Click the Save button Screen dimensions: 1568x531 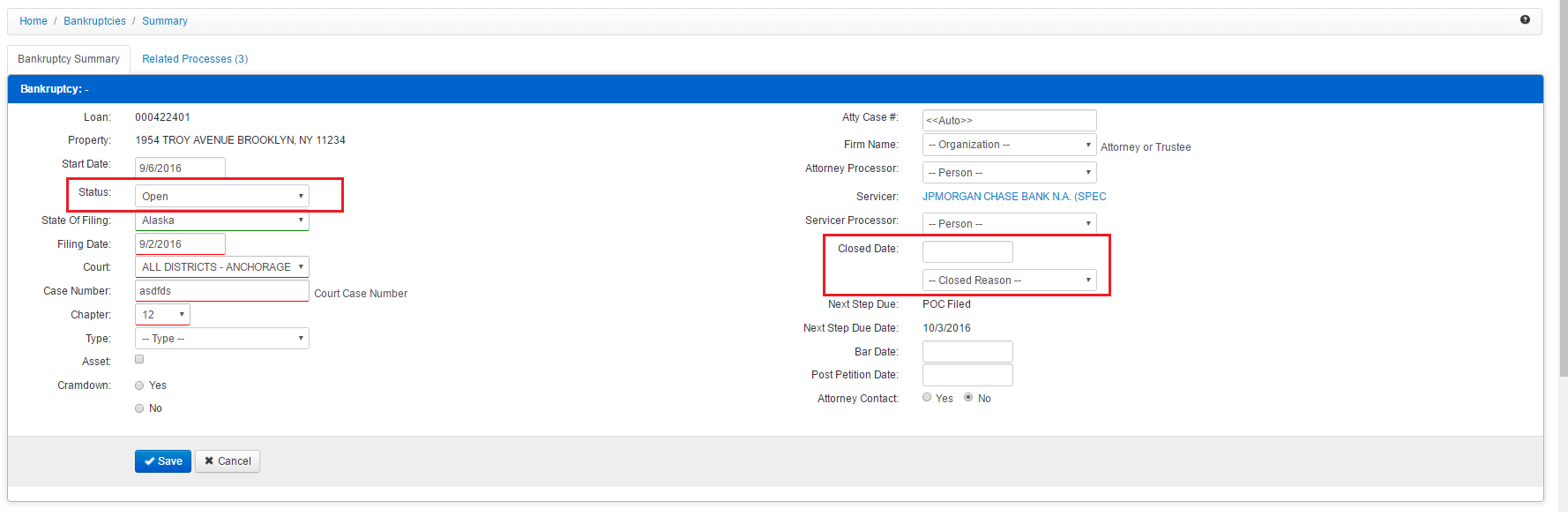pyautogui.click(x=163, y=461)
